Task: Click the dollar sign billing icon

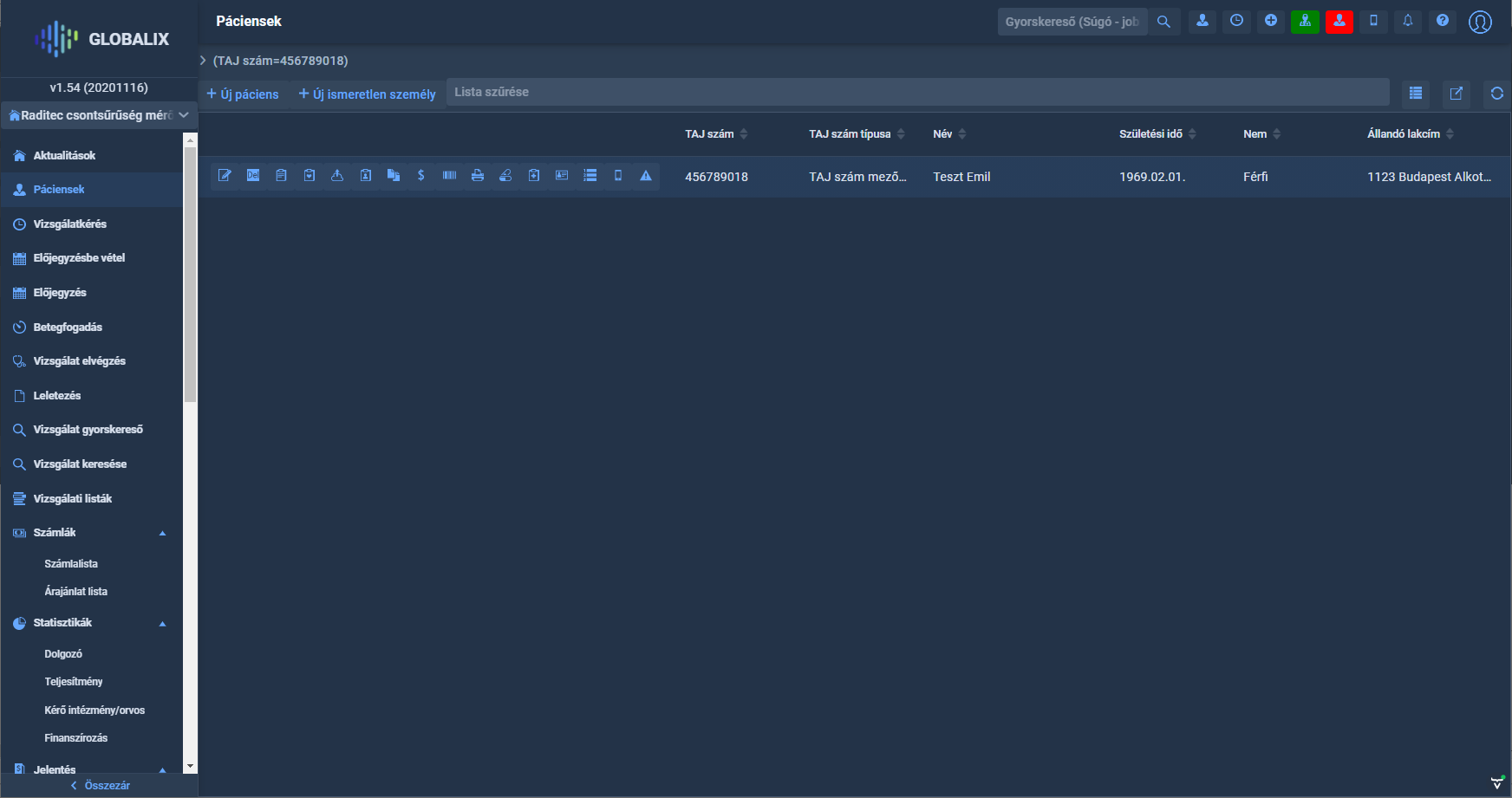Action: 421,176
